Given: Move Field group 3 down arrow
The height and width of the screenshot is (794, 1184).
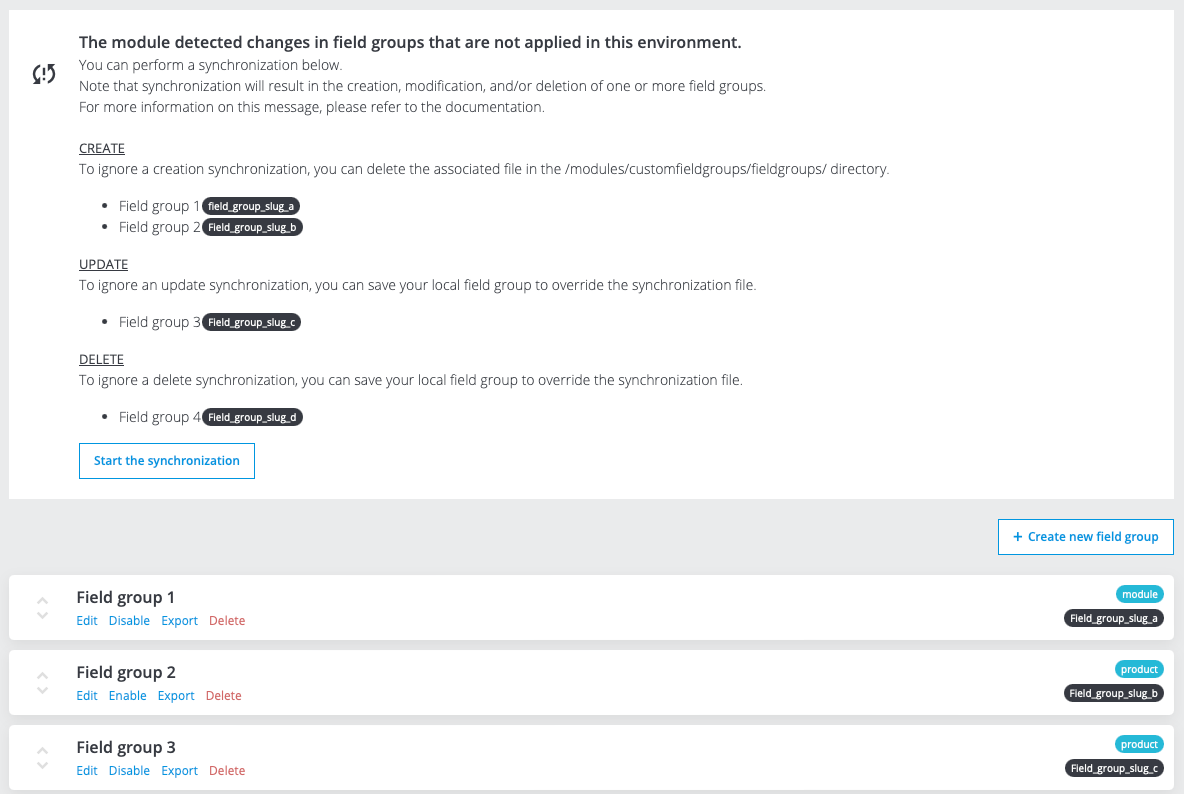Looking at the screenshot, I should tap(42, 765).
